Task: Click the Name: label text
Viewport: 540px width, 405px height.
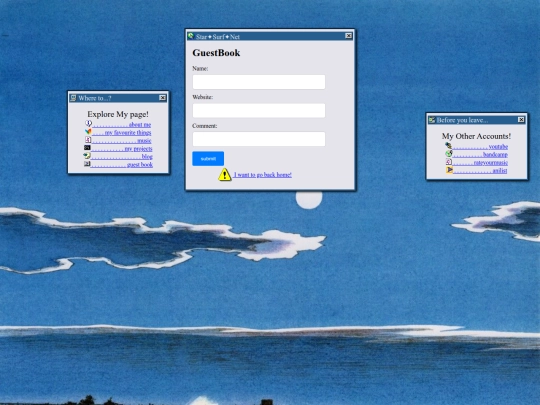Action: pyautogui.click(x=200, y=69)
